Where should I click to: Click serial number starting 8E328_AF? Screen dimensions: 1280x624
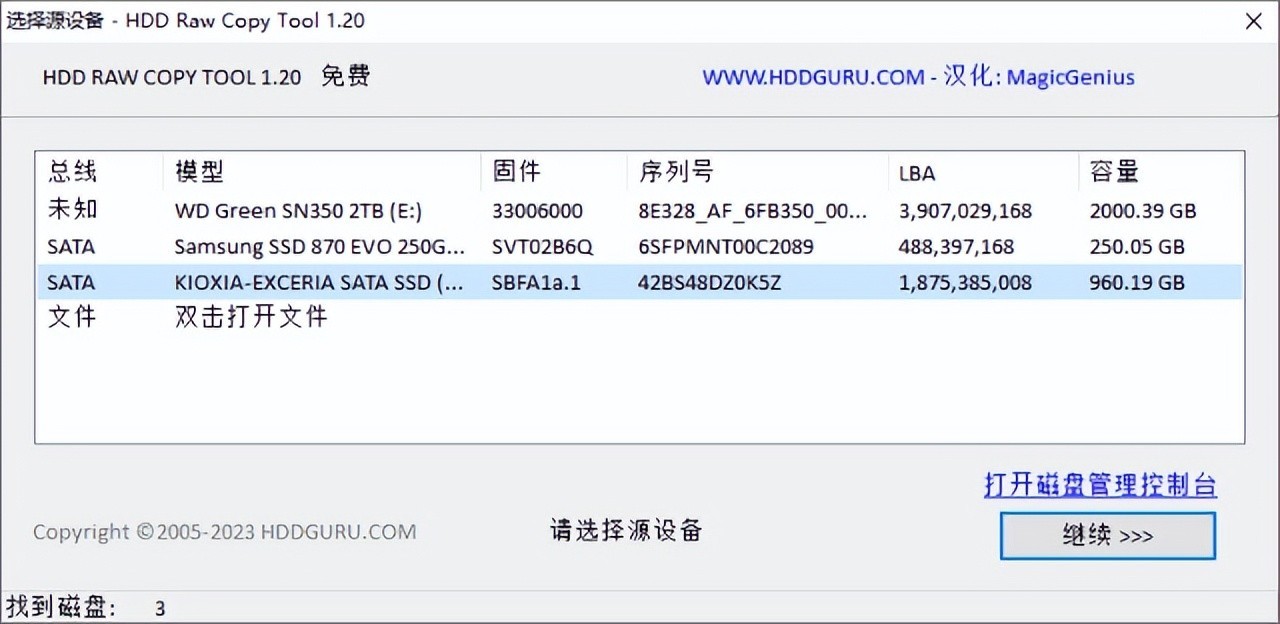pyautogui.click(x=753, y=212)
